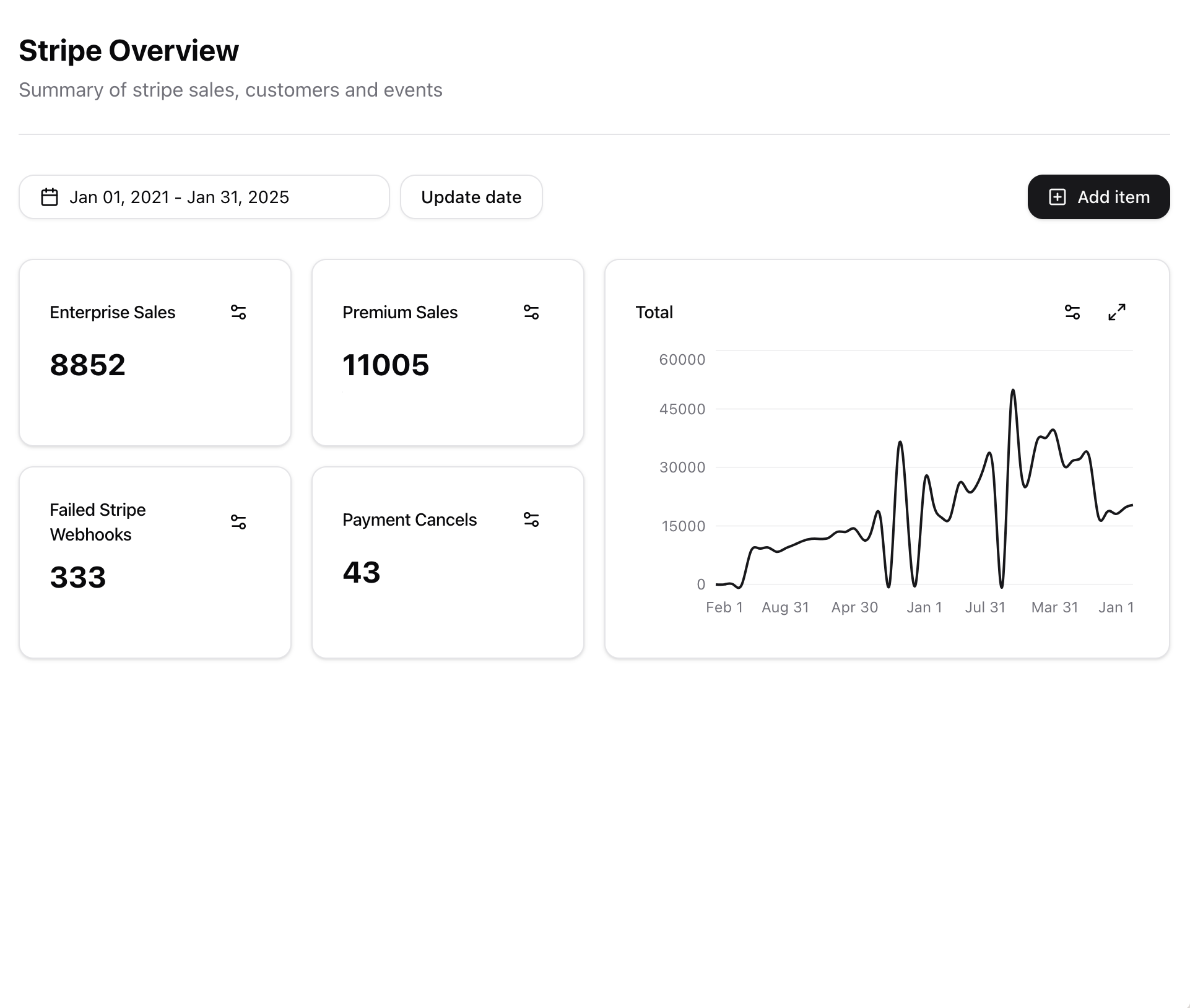Image resolution: width=1190 pixels, height=1008 pixels.
Task: Open settings icon on Total chart card
Action: tap(1072, 312)
